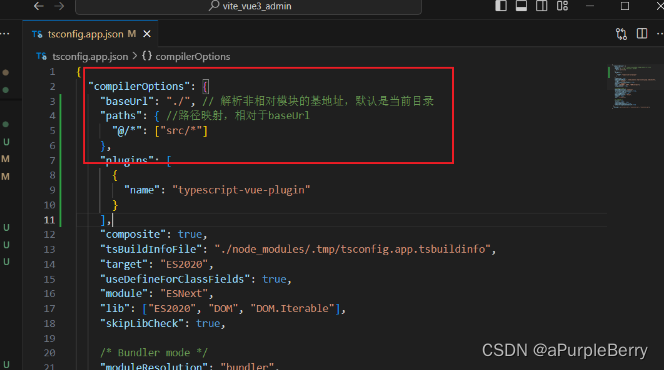
Task: Click the paths mapping comment on line 4
Action: [x=238, y=116]
